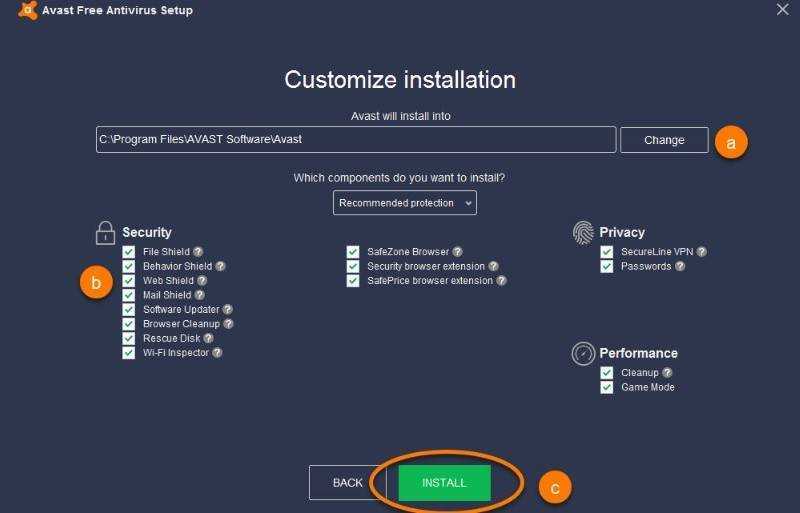Open the Security browser extension help icon
800x513 pixels.
tap(493, 266)
